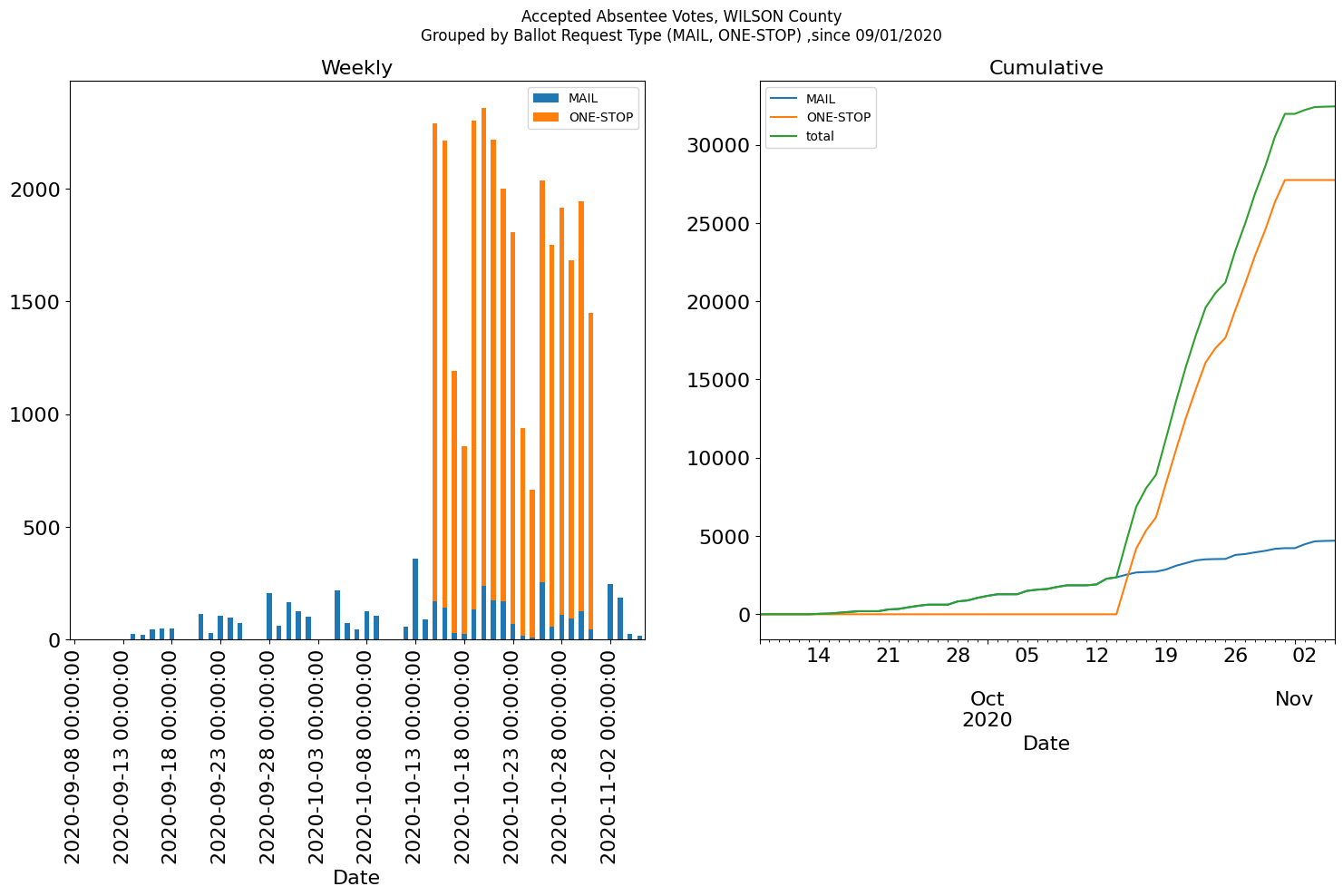The width and height of the screenshot is (1343, 896).
Task: Click the '2020-10-13 00:00:00' date label
Action: [414, 755]
